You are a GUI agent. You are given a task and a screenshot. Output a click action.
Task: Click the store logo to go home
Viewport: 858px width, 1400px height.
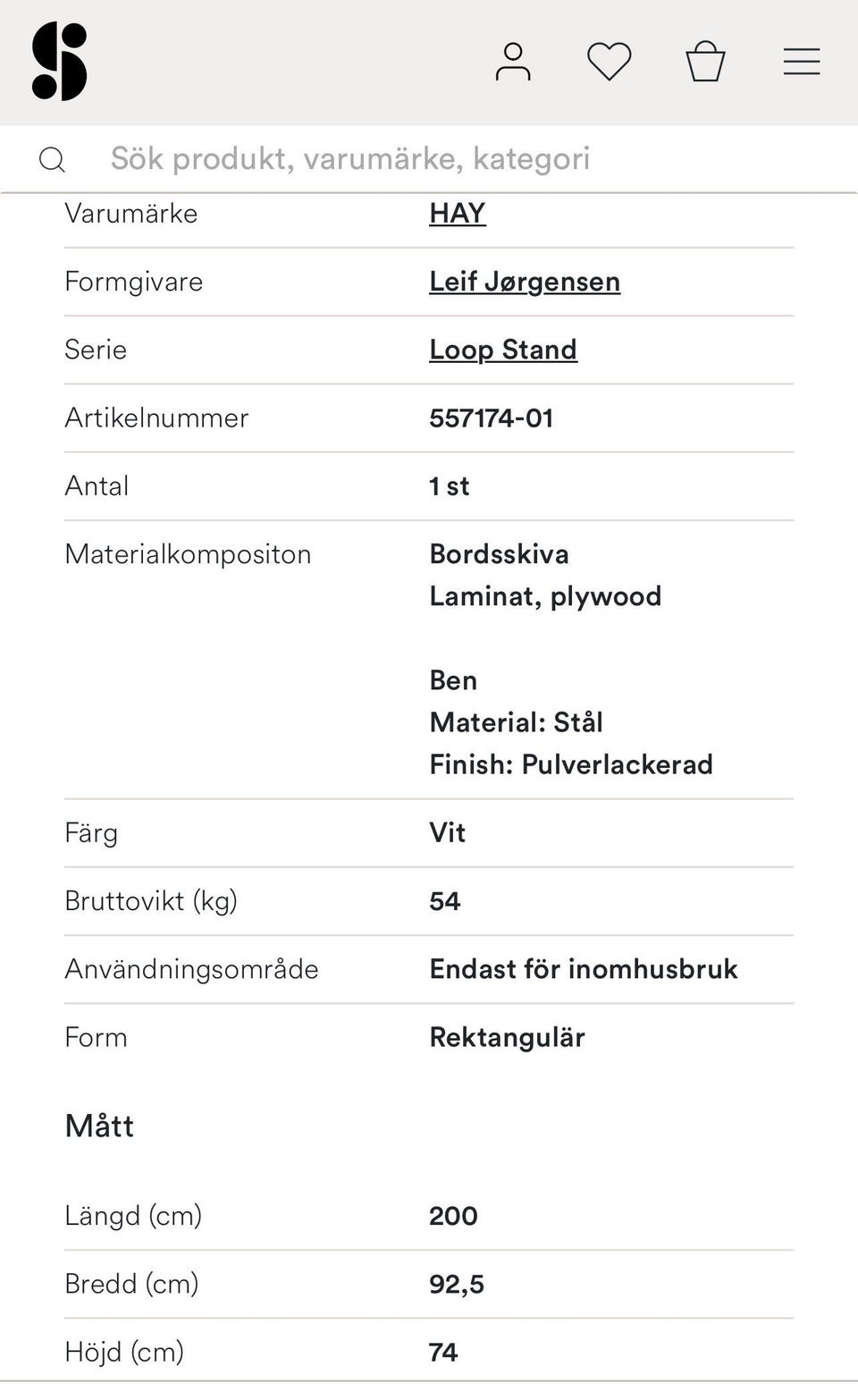click(x=59, y=61)
